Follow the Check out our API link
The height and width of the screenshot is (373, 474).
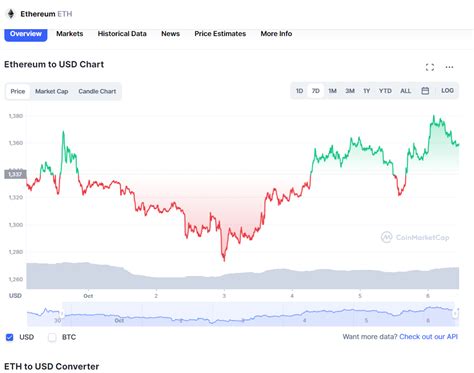pyautogui.click(x=428, y=337)
